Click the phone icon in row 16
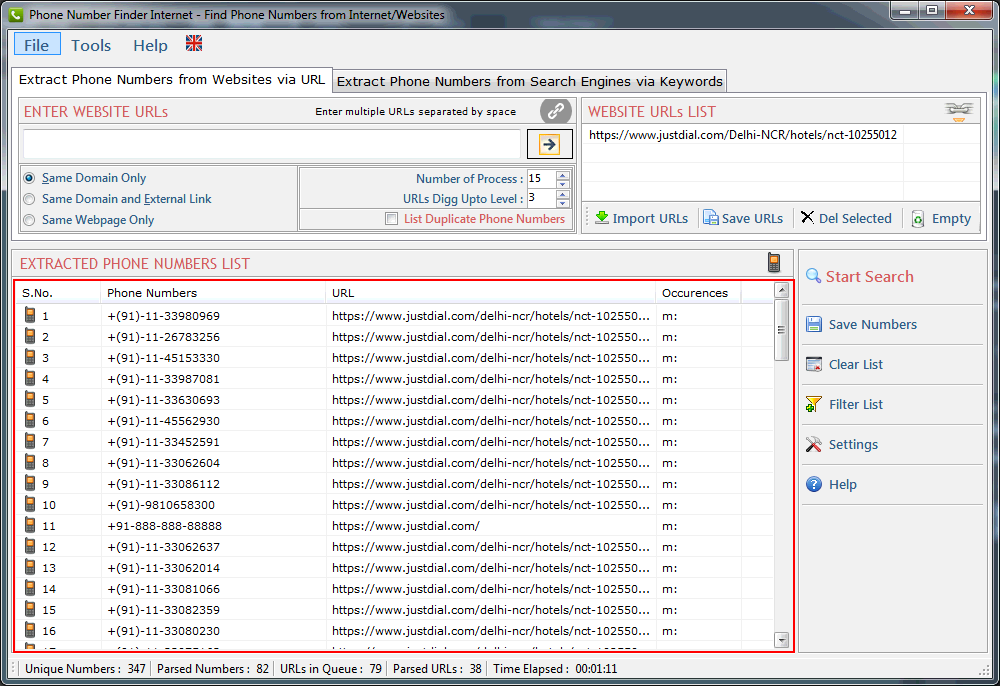 pos(30,631)
